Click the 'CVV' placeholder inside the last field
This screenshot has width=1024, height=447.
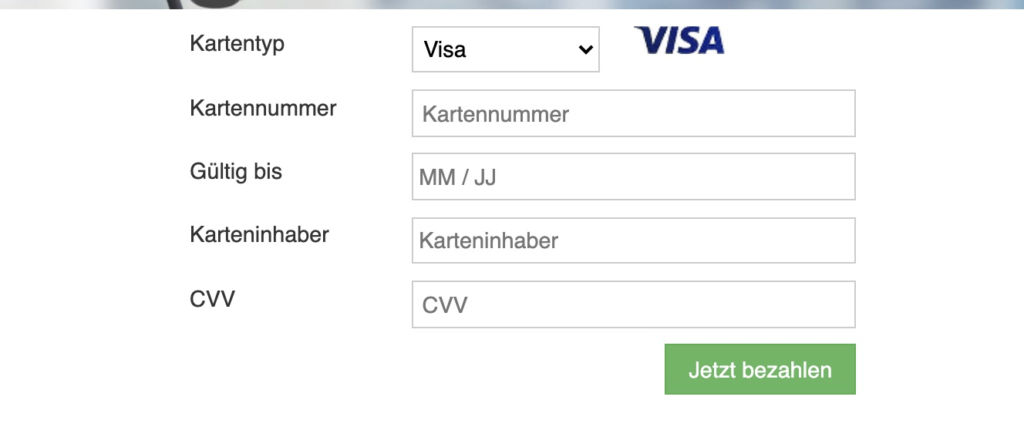(444, 305)
